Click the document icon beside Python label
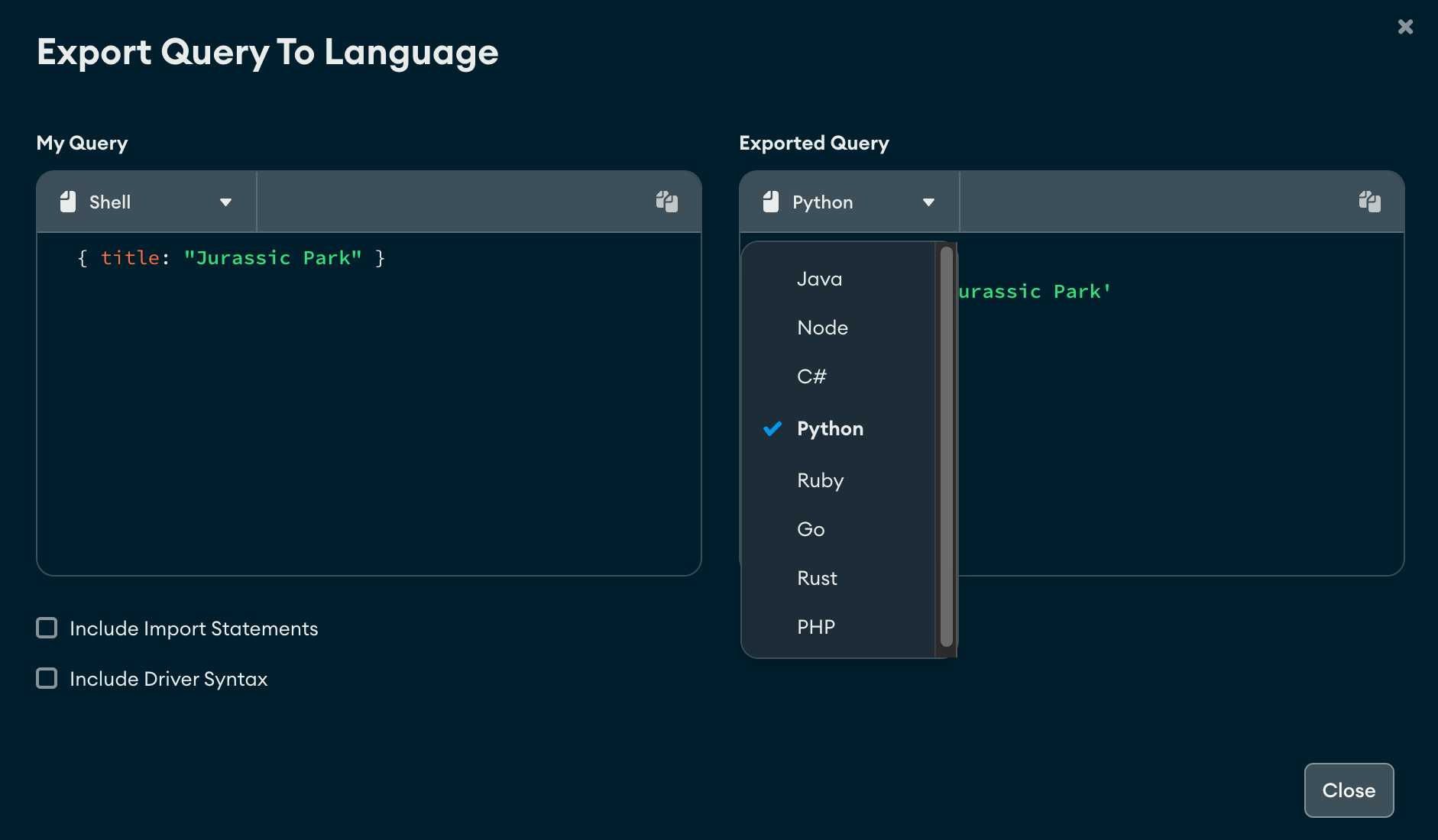The image size is (1438, 840). 770,202
